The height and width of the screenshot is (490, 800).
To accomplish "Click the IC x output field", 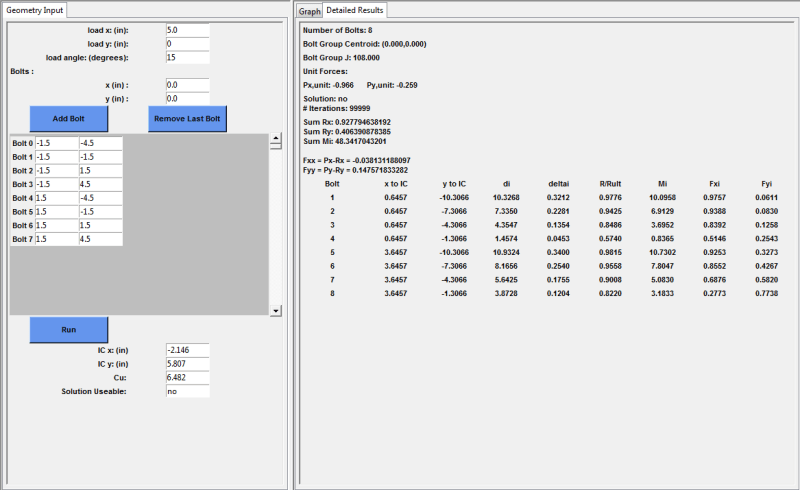I will (187, 350).
